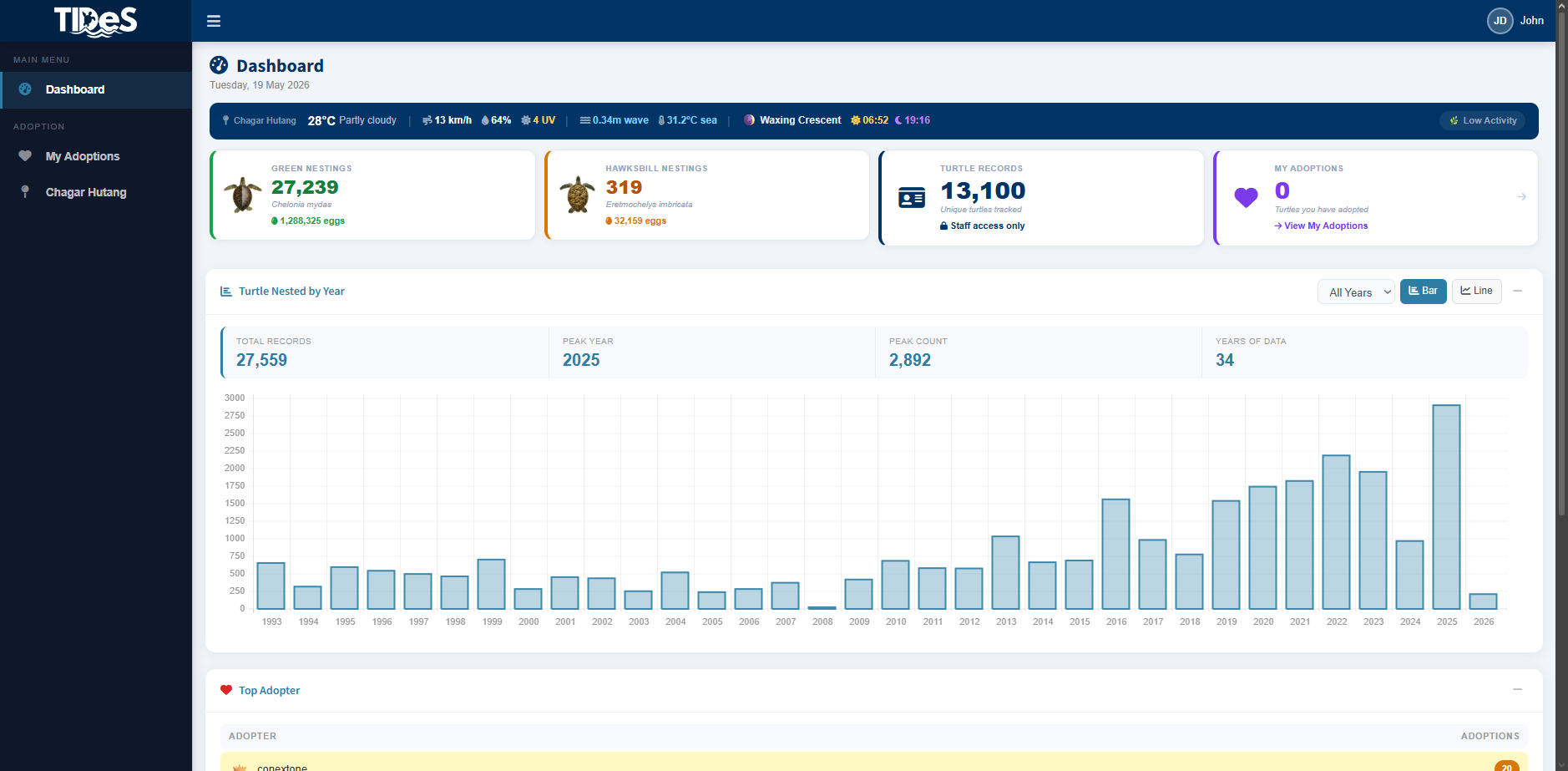This screenshot has width=1568, height=771.
Task: Collapse the Turtle Nested by Year panel
Action: 1518,291
